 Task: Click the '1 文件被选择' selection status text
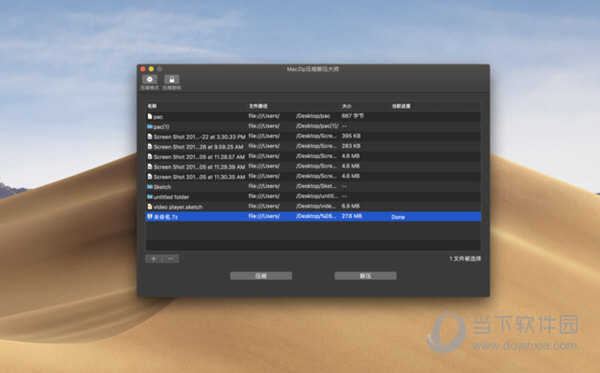click(x=465, y=259)
